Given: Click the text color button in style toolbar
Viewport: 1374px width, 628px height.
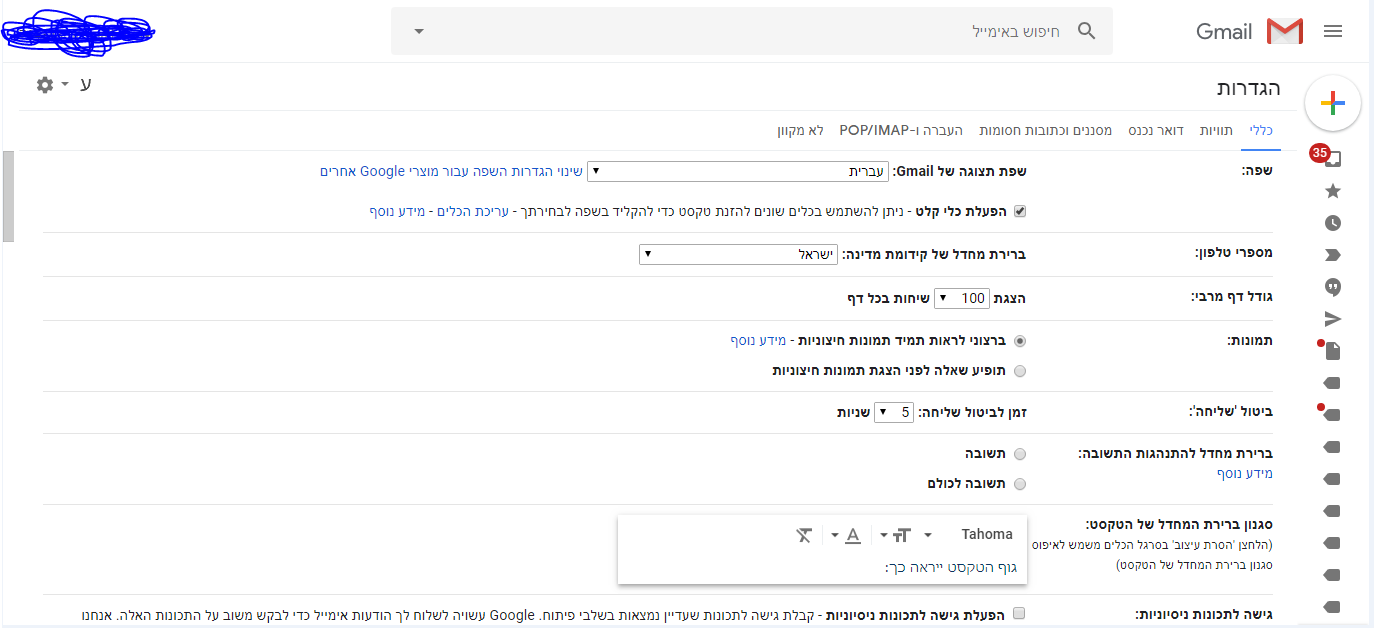Looking at the screenshot, I should (853, 535).
